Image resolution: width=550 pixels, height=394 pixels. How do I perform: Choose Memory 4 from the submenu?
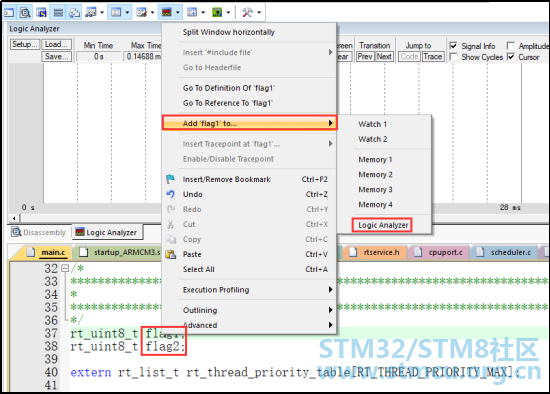(384, 205)
